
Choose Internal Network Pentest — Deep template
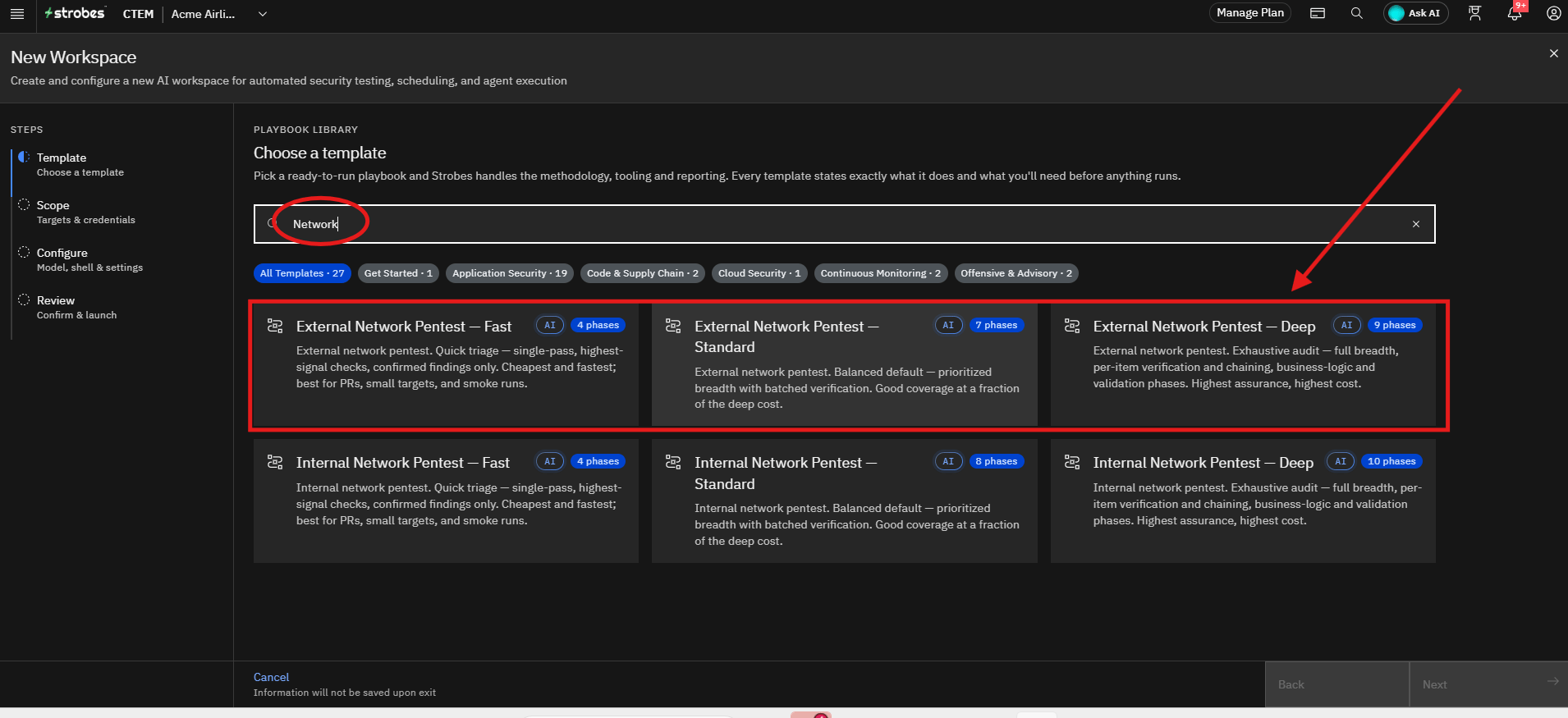[1243, 501]
